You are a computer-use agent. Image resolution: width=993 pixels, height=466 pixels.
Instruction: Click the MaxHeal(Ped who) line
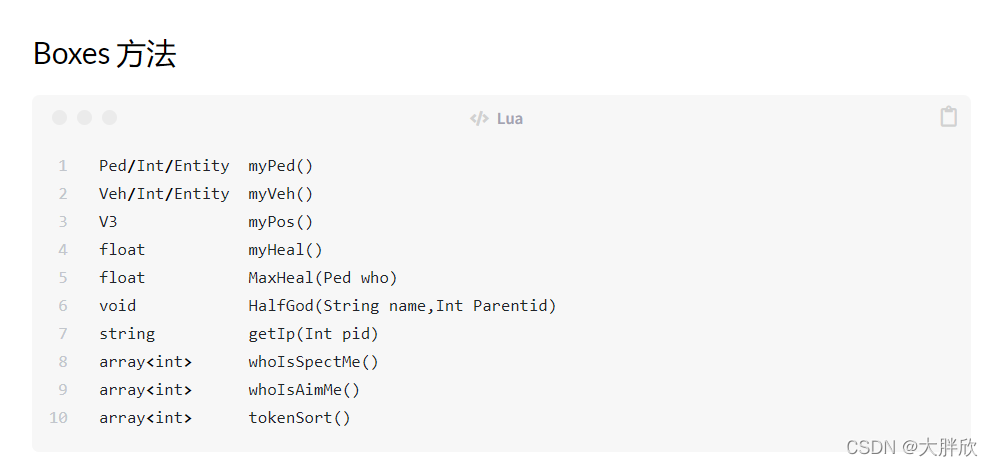(x=323, y=278)
